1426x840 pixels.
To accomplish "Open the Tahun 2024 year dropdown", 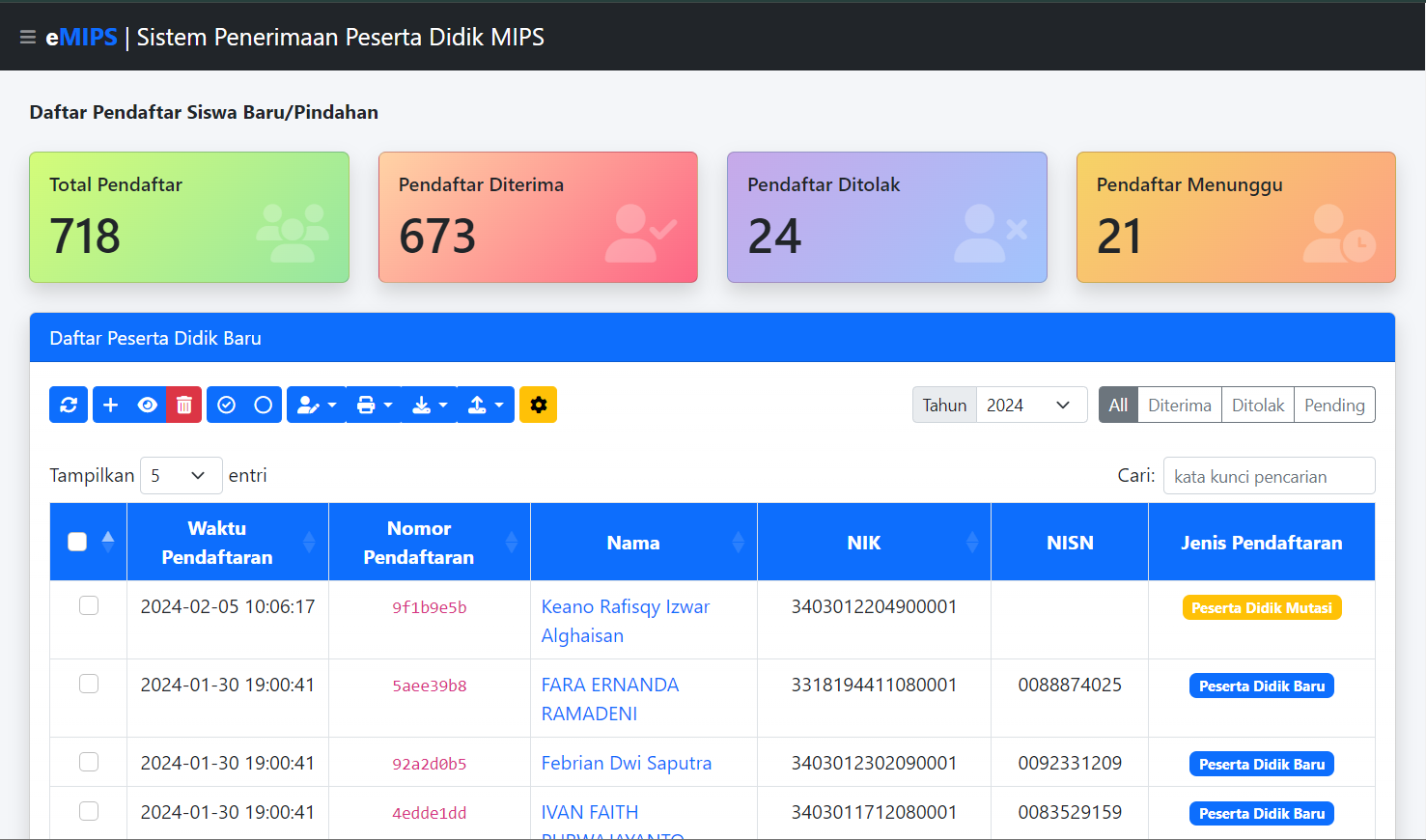I will point(1030,405).
